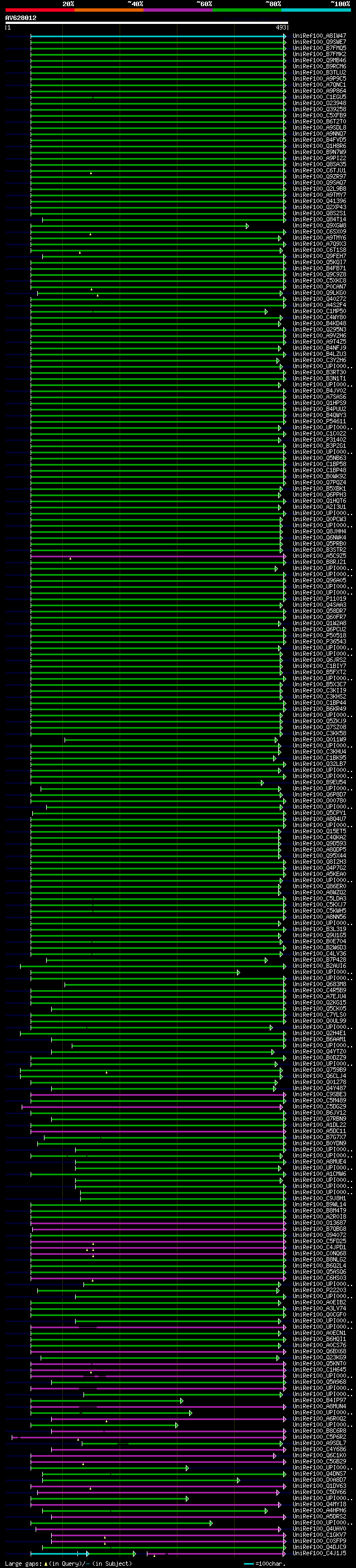The image size is (356, 1568).
Task: Select the UniRef100_C1EGU5 entry
Action: pyautogui.click(x=319, y=97)
